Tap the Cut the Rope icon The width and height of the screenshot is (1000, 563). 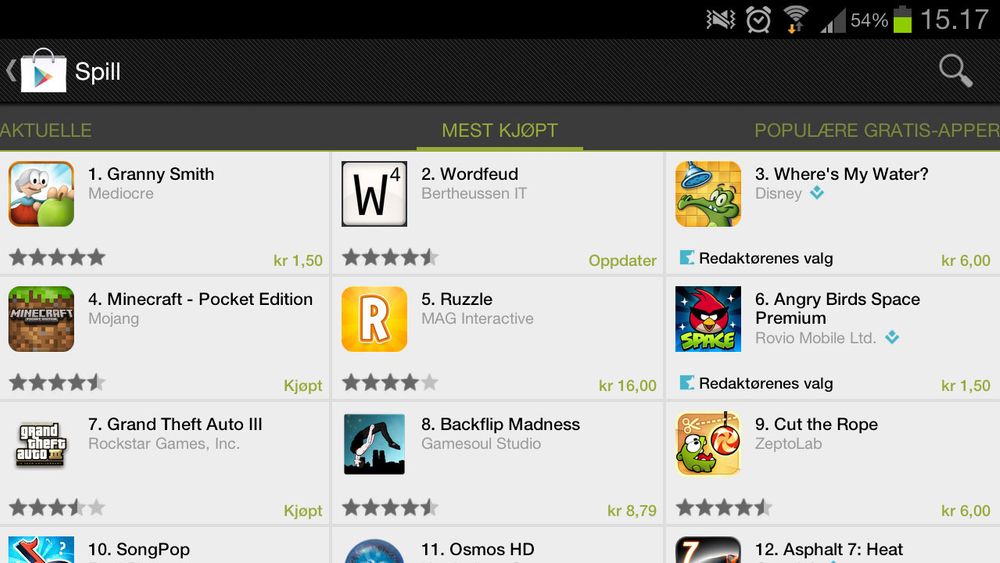tap(708, 444)
